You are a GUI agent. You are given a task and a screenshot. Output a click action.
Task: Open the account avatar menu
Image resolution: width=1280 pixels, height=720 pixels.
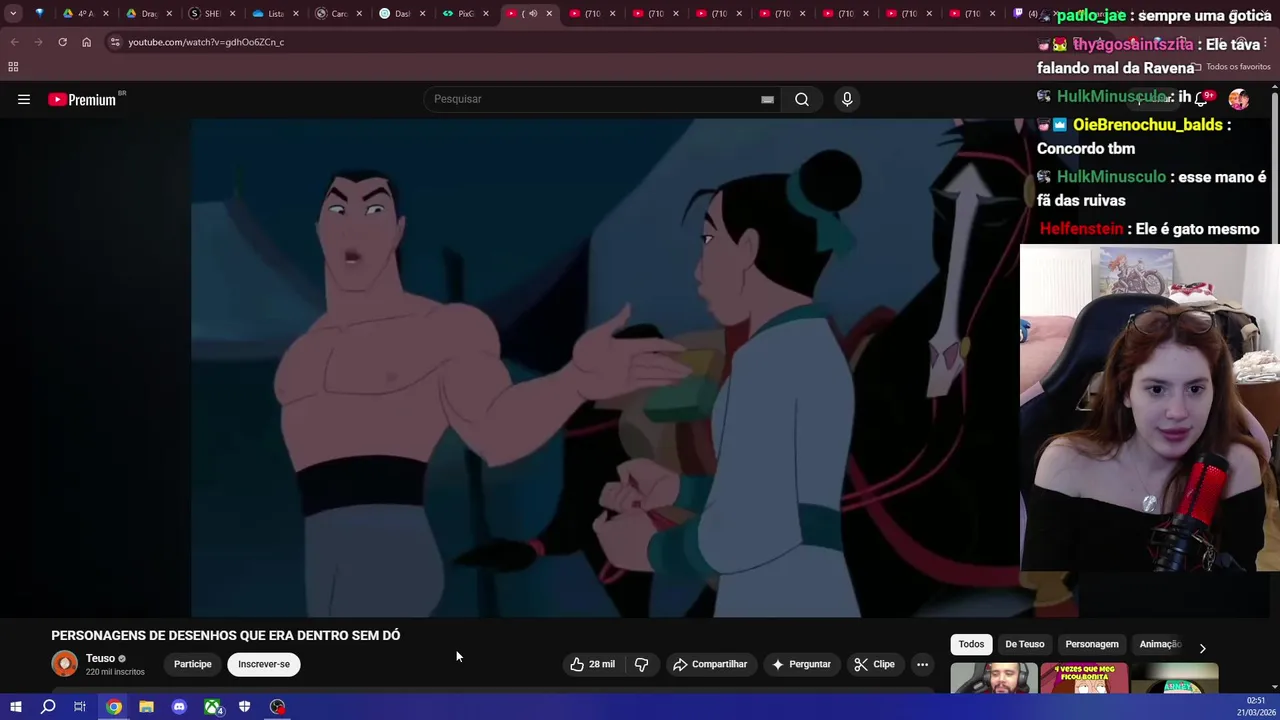(1239, 99)
